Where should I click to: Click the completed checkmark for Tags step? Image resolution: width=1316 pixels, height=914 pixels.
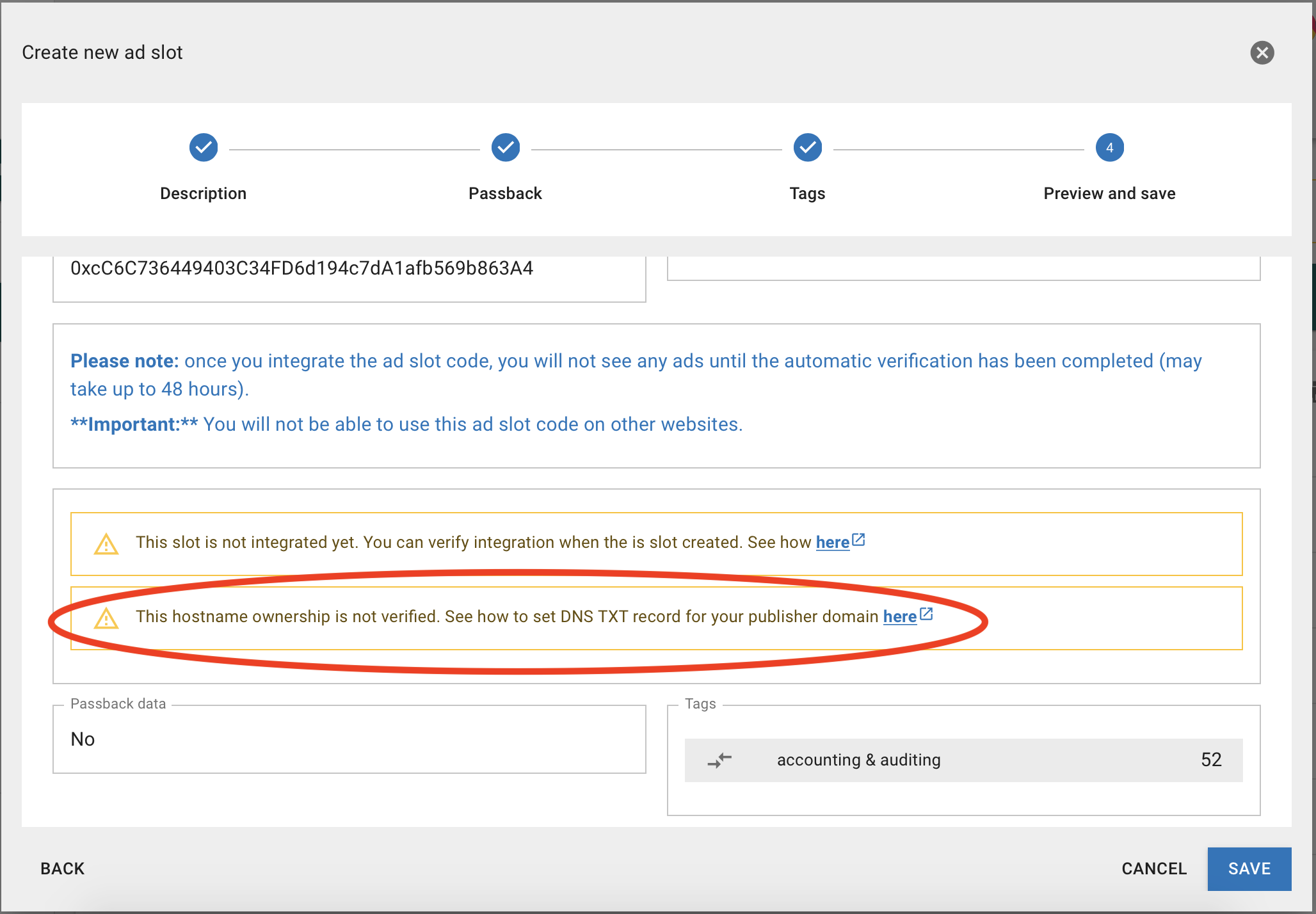tap(807, 147)
